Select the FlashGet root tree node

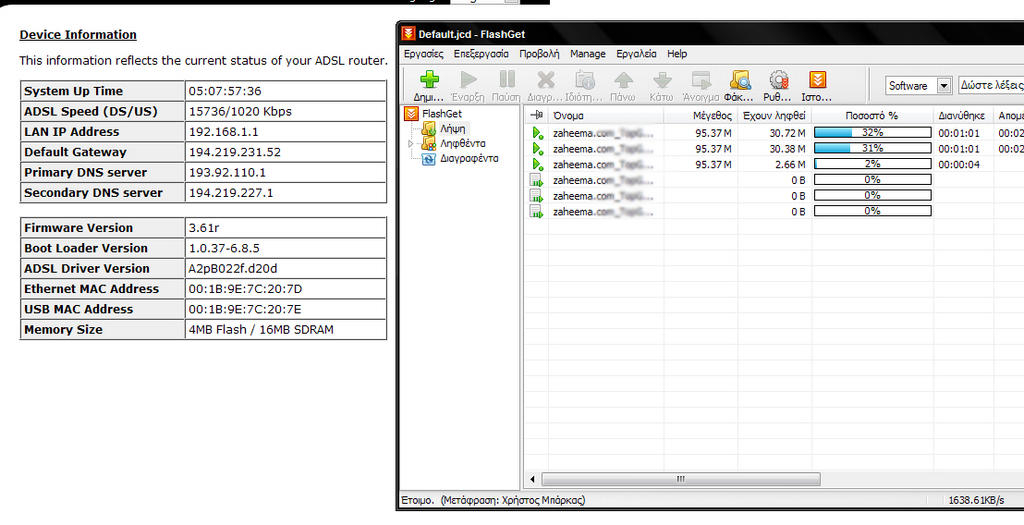(441, 114)
